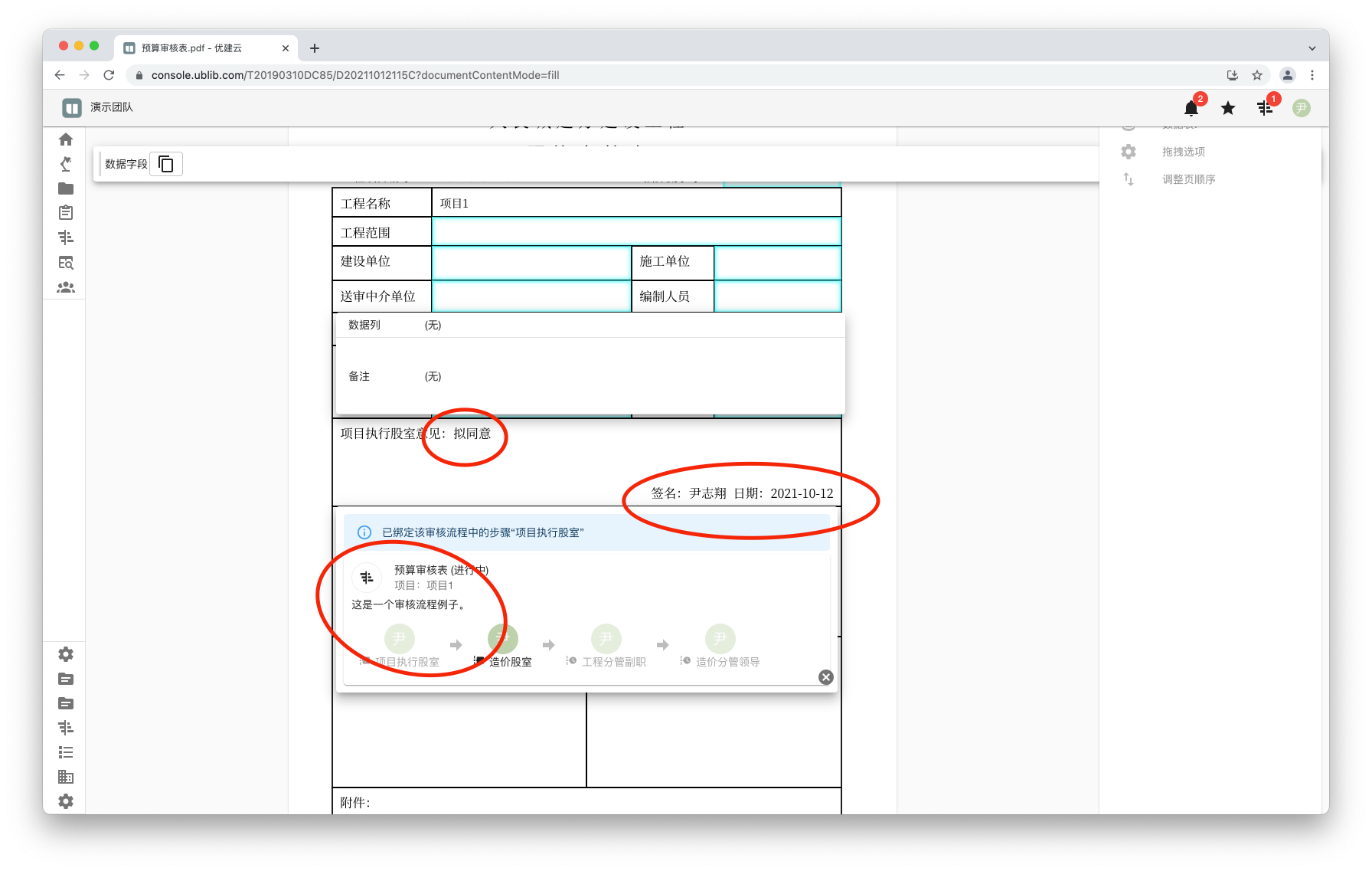
Task: Select 拖拽选项 in the right panel
Action: click(x=1183, y=152)
